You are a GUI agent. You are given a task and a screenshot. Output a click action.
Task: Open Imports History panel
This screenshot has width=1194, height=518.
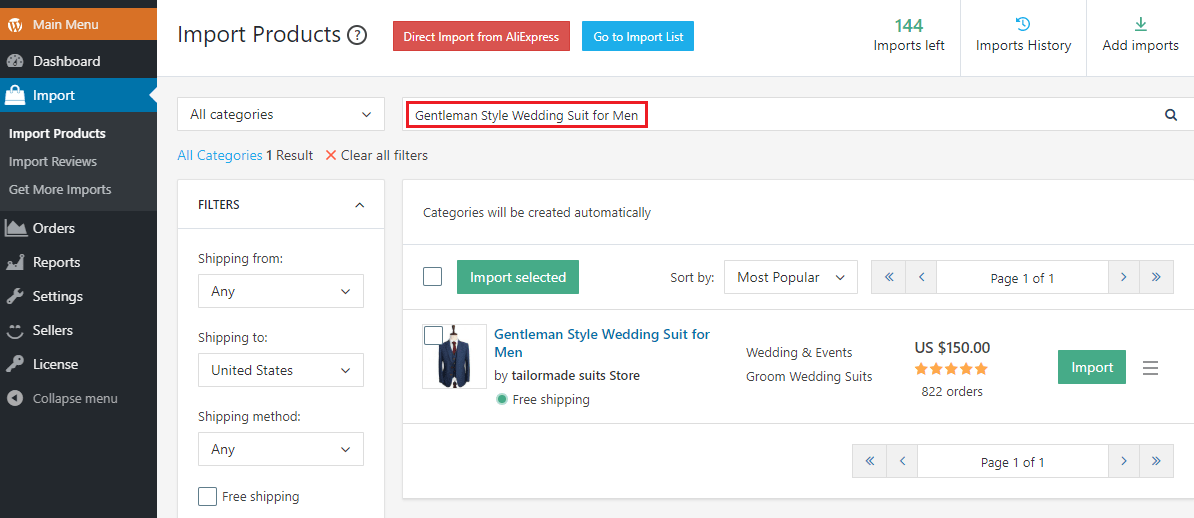coord(1023,37)
